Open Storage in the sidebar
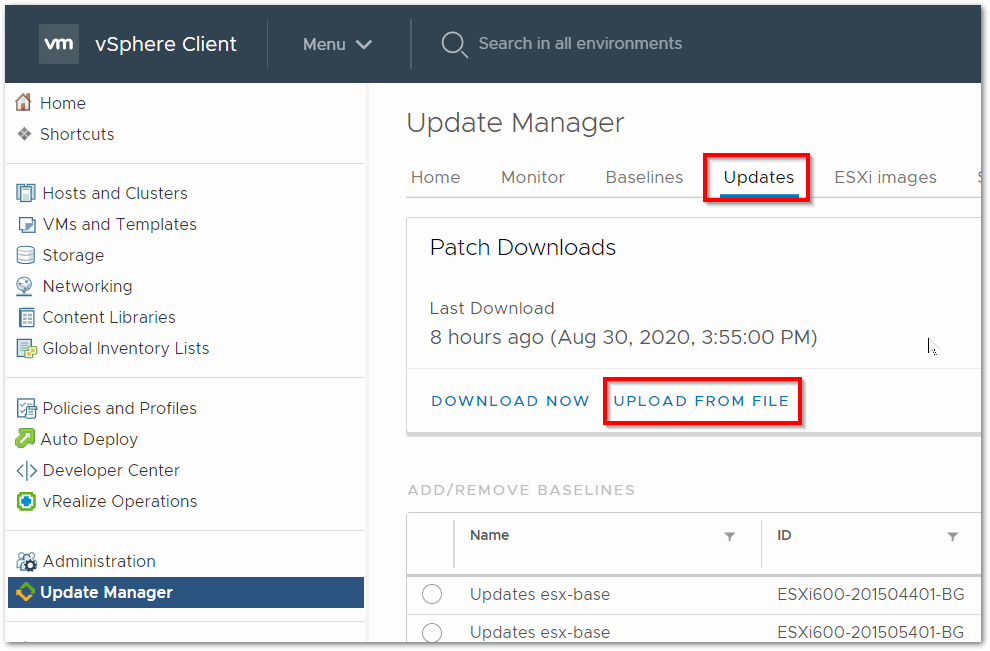This screenshot has width=990, height=651. point(73,255)
